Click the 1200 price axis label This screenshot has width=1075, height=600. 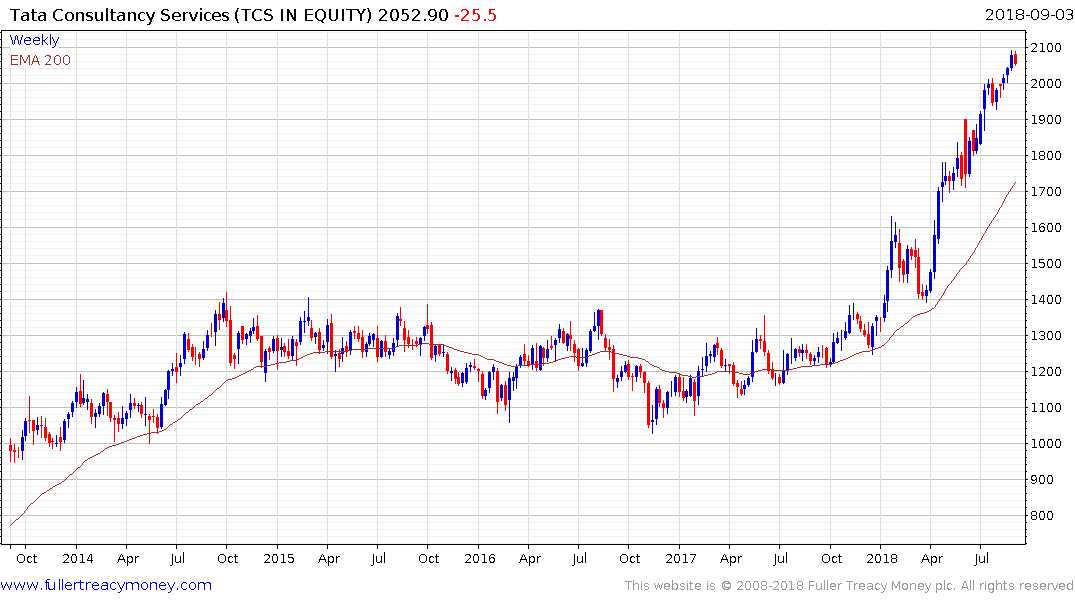1046,372
